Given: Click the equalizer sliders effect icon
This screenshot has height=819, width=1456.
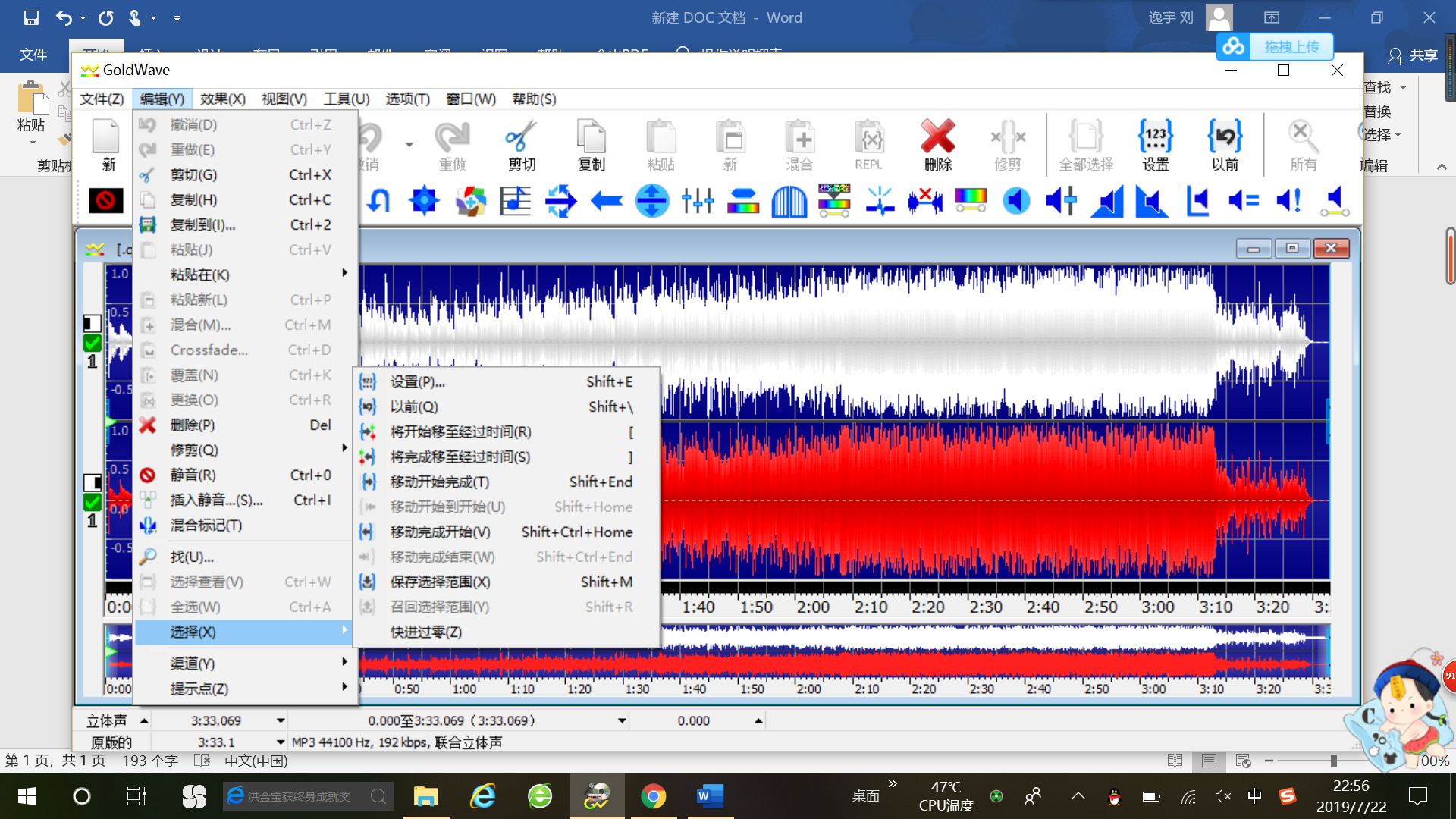Looking at the screenshot, I should [697, 201].
